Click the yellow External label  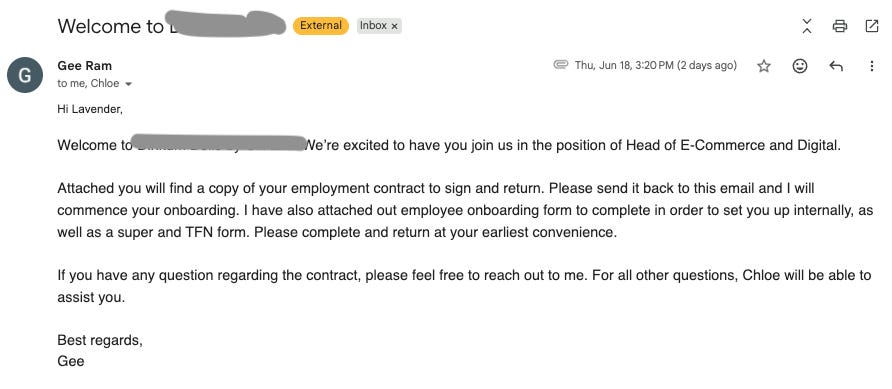pos(321,26)
